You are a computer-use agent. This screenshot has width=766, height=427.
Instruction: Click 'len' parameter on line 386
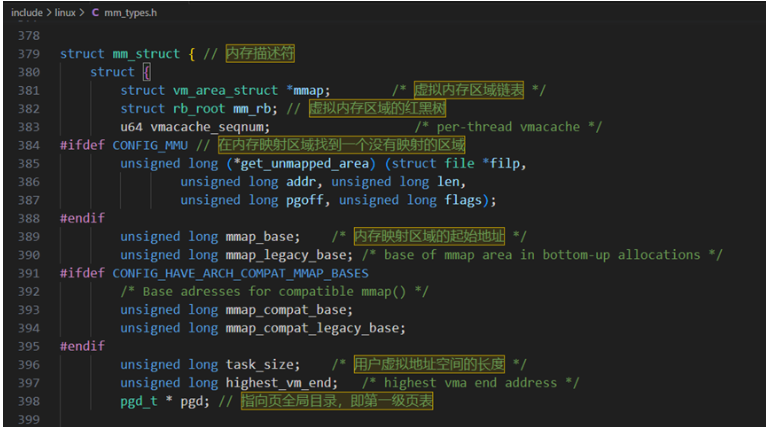(448, 182)
